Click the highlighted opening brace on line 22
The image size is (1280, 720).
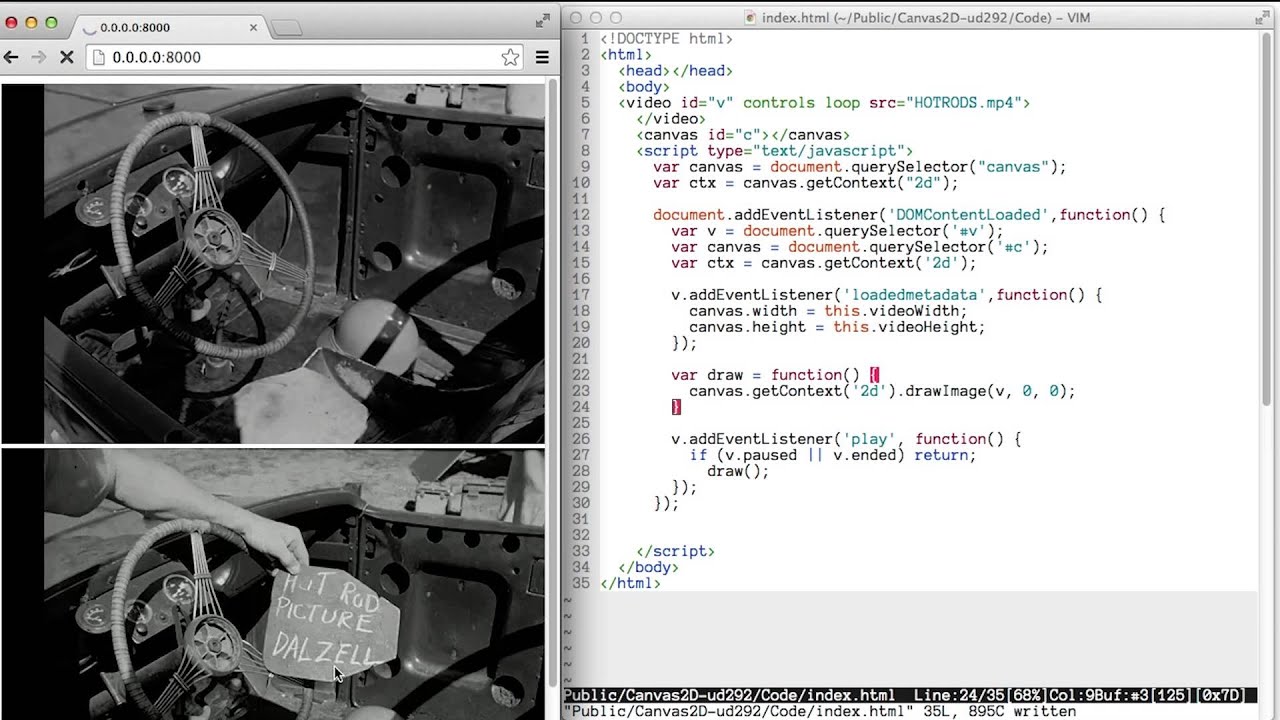(874, 375)
